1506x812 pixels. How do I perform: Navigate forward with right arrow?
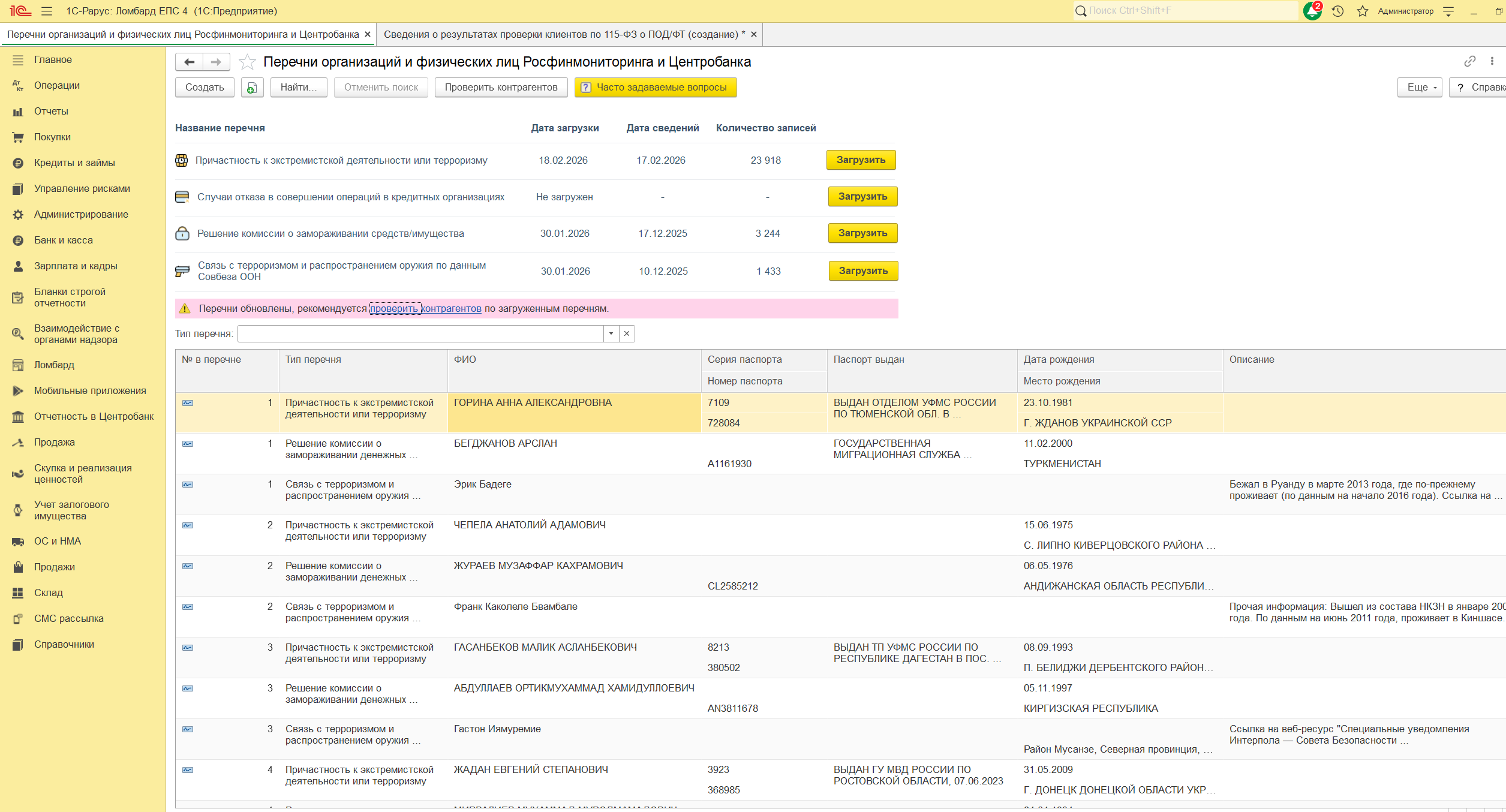(x=216, y=62)
